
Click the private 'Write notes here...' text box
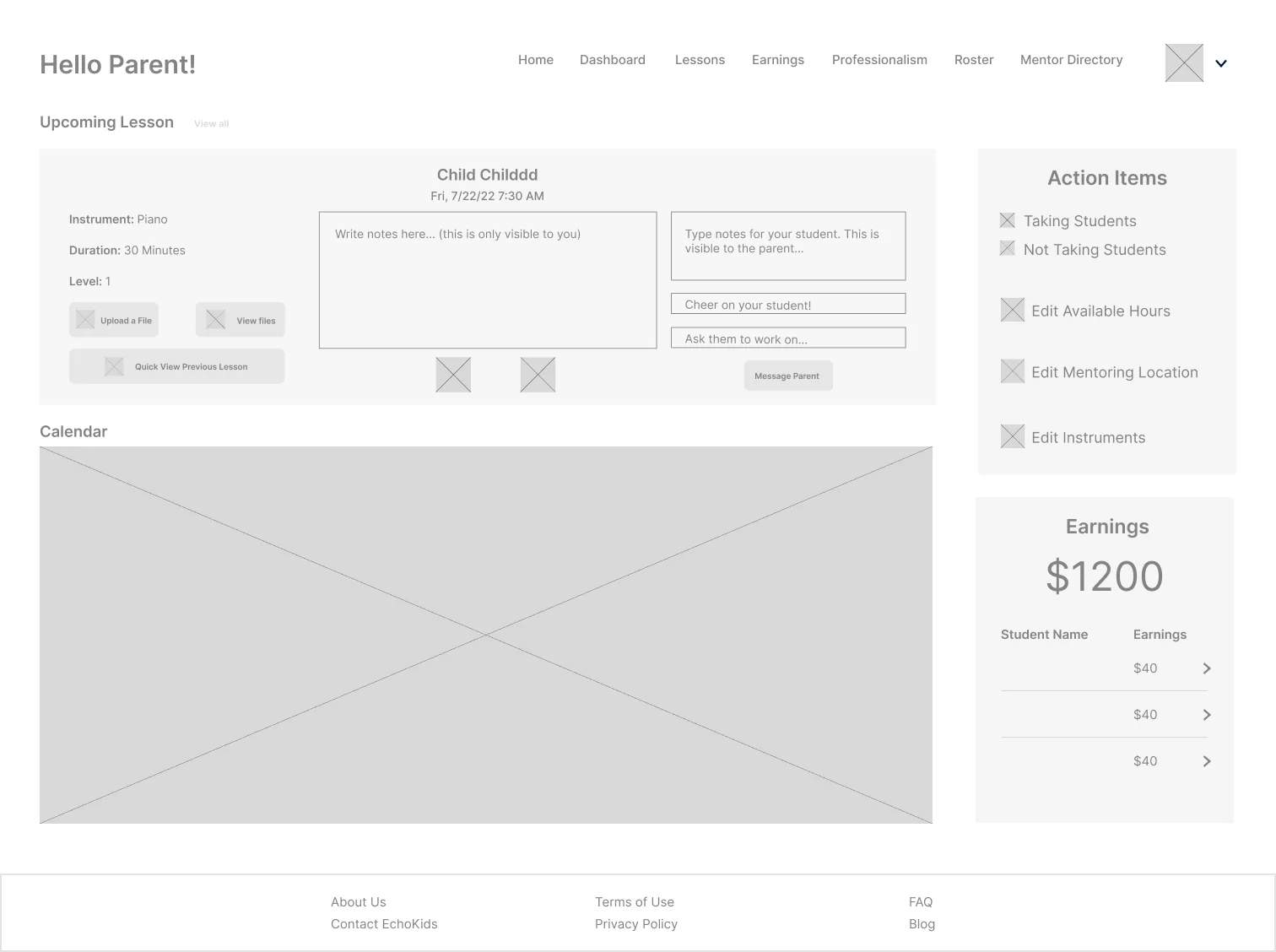tap(488, 280)
